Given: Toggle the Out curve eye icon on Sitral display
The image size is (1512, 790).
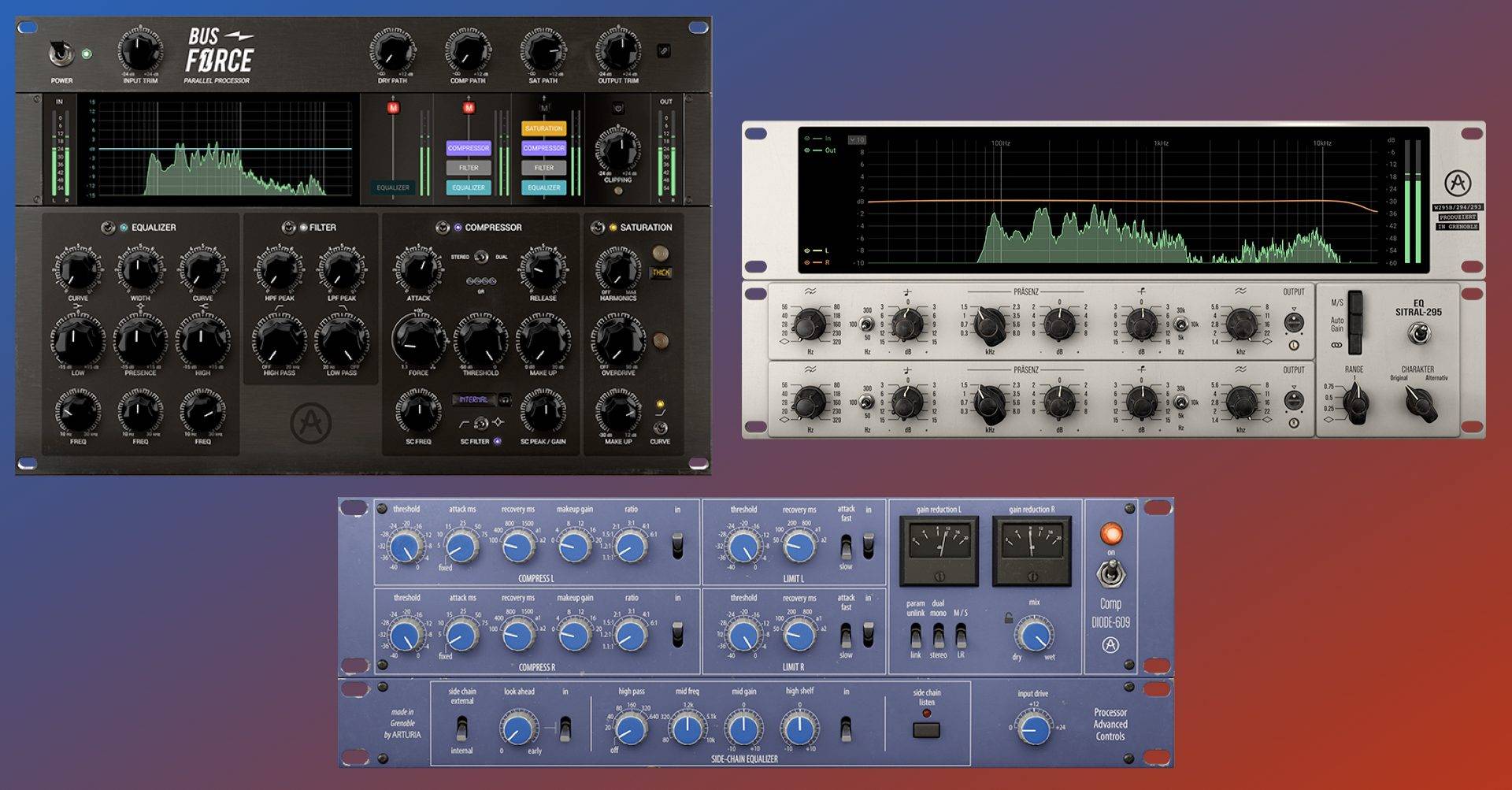Looking at the screenshot, I should (x=807, y=150).
